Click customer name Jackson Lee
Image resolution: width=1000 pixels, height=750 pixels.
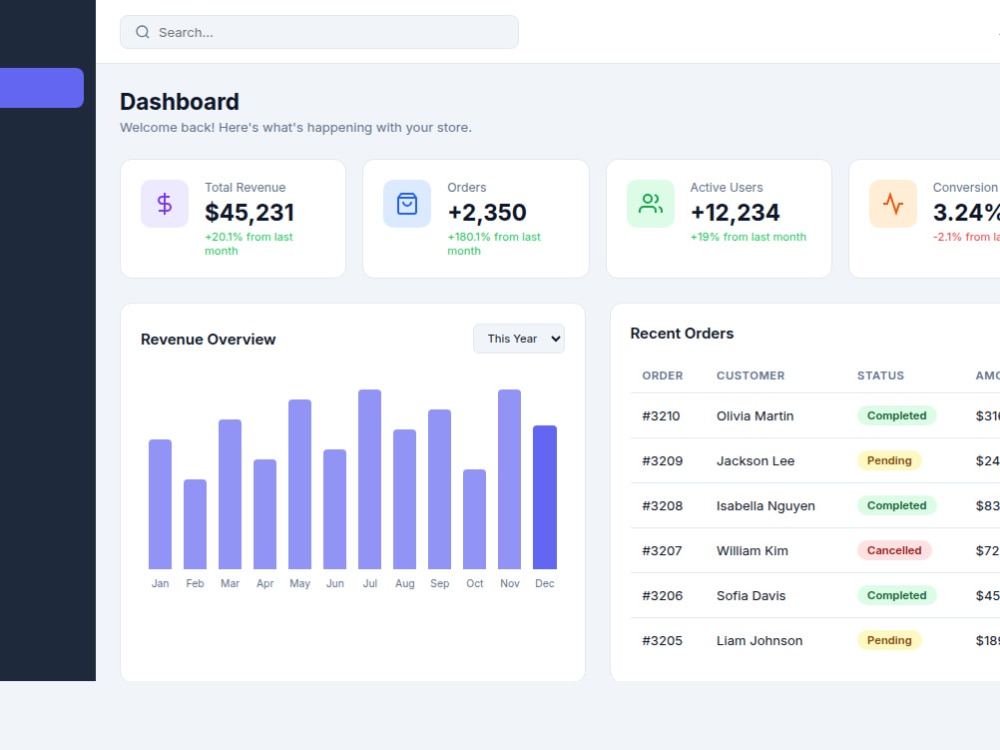tap(755, 460)
